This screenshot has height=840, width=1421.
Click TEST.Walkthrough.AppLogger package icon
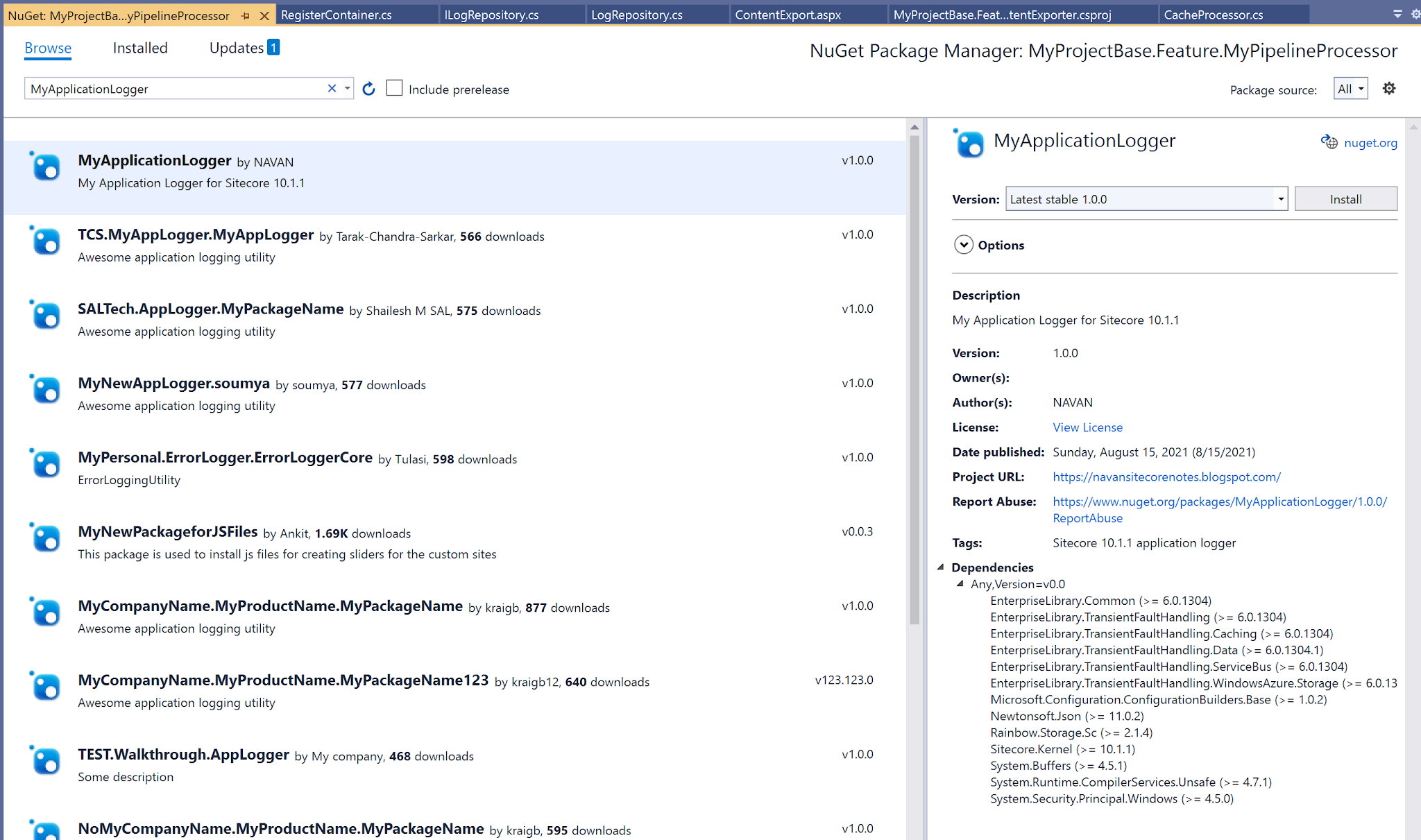click(46, 760)
